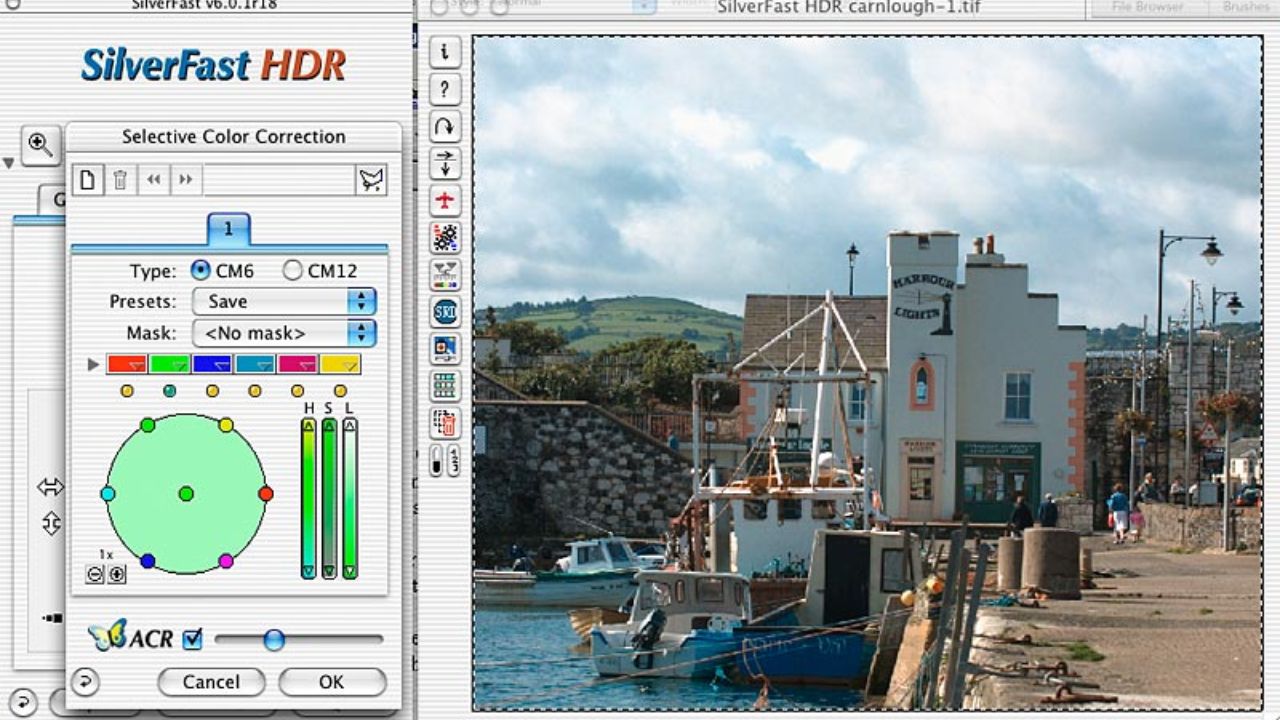
Task: Click the red point on color wheel
Action: pyautogui.click(x=265, y=494)
